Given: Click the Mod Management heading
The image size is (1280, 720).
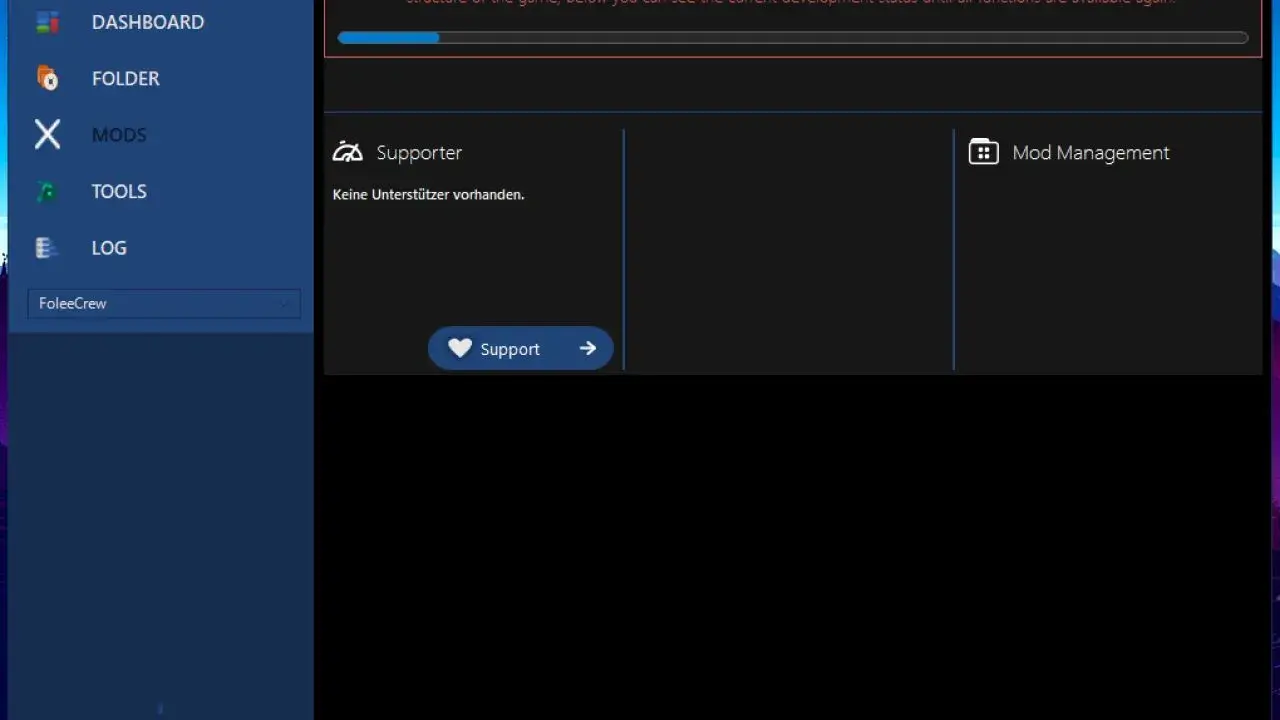Looking at the screenshot, I should [1090, 153].
